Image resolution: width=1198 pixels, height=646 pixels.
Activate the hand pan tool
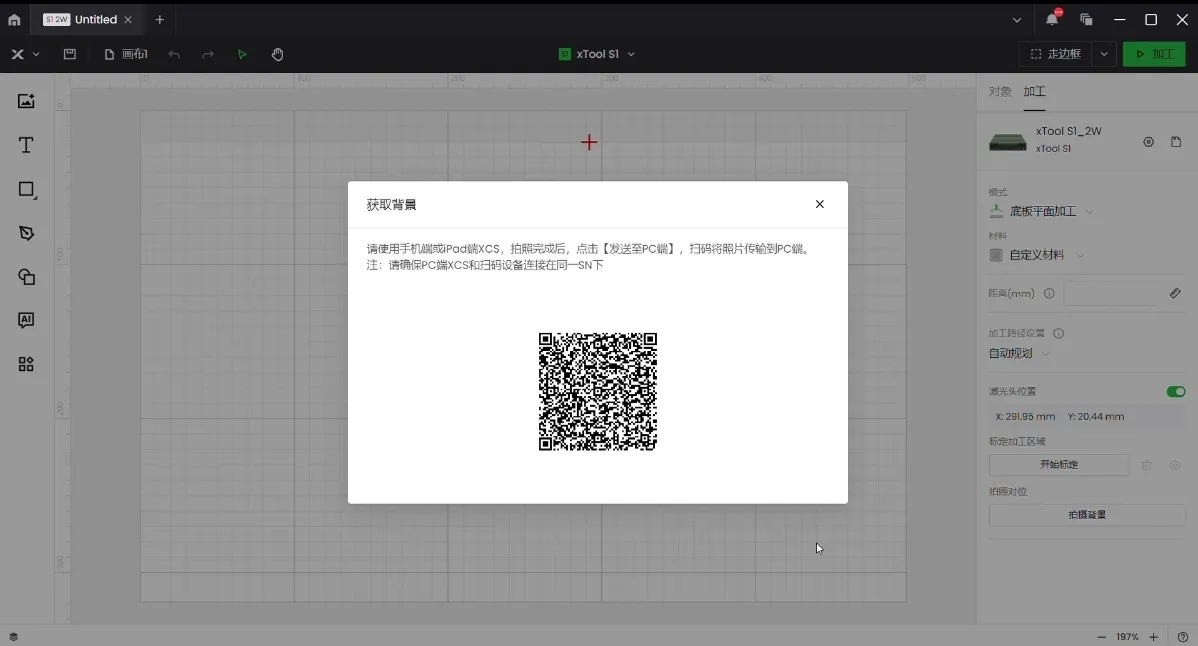(277, 54)
